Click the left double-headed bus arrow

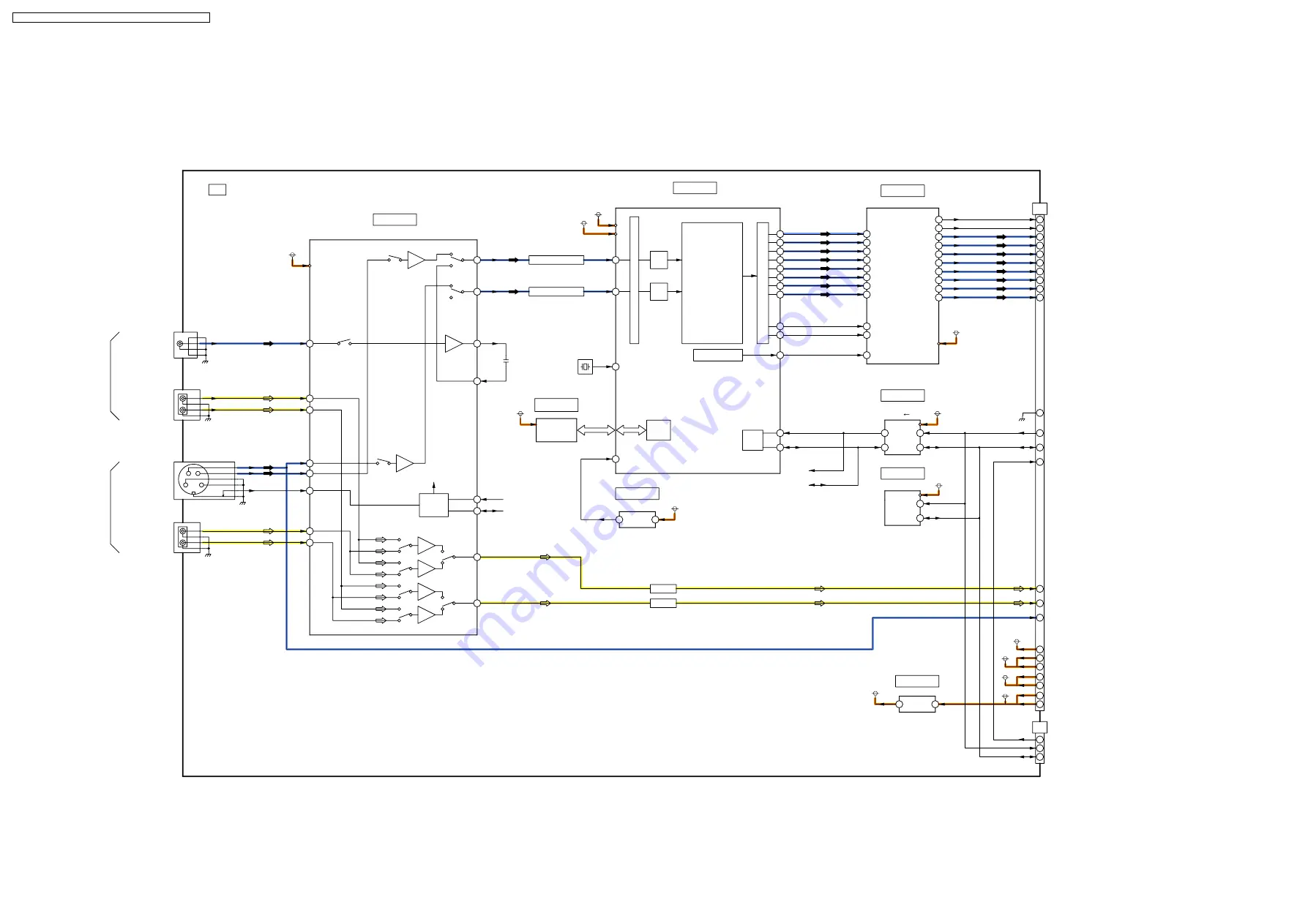596,430
